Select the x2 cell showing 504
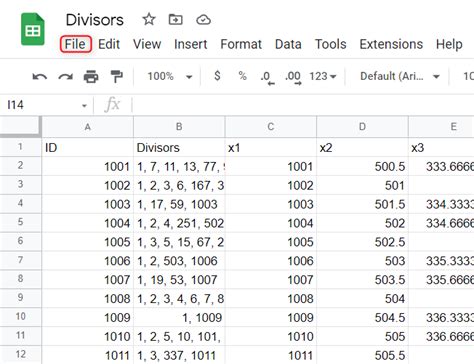The image size is (474, 364). click(x=362, y=298)
